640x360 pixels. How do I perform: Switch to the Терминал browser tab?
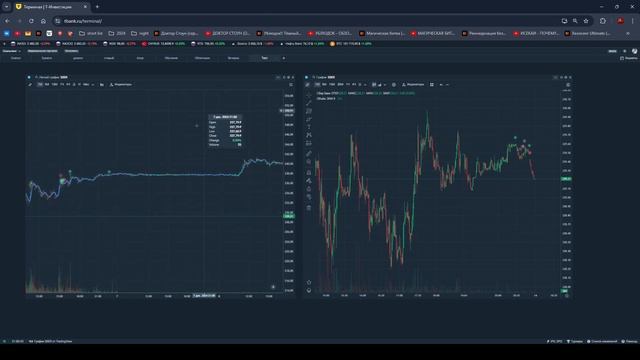pyautogui.click(x=51, y=7)
